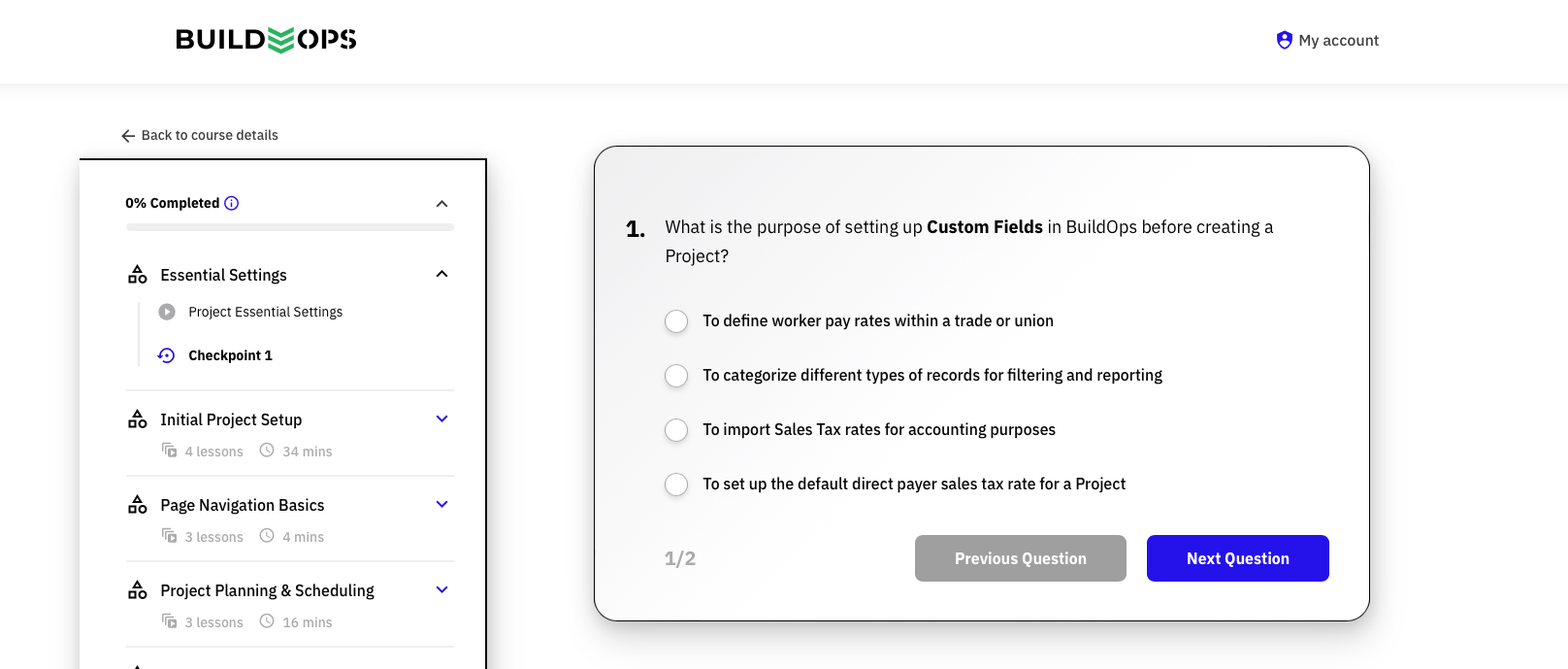
Task: Click the lessons icon under Page Navigation Basics
Action: [170, 536]
